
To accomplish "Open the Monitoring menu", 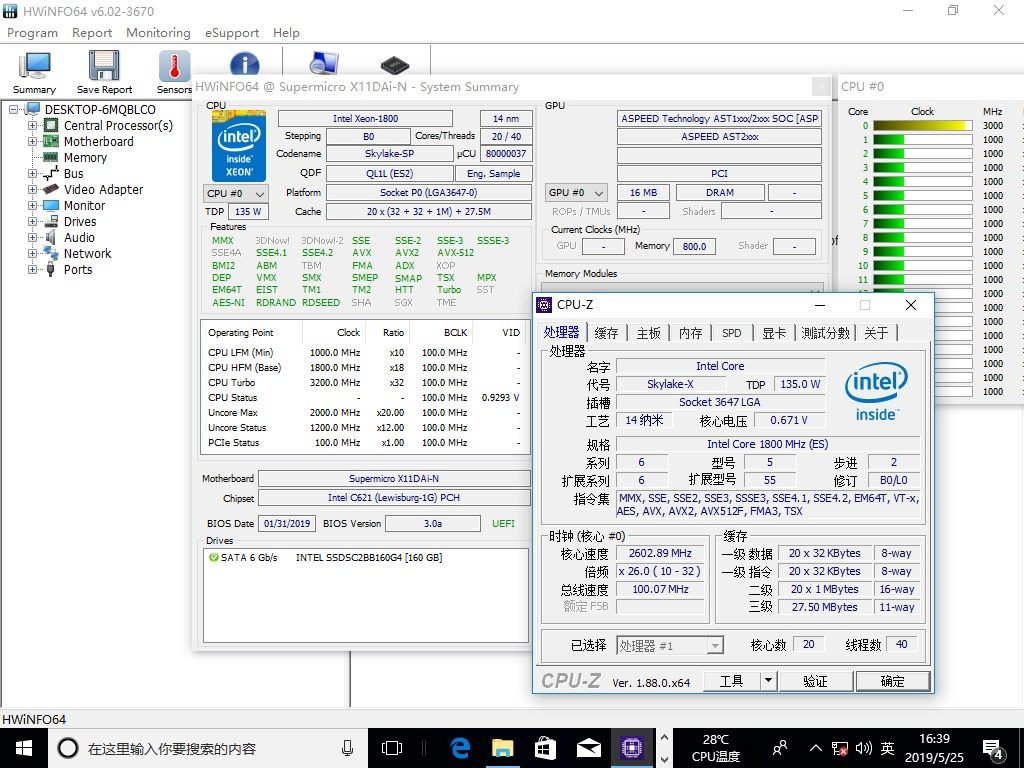I will tap(159, 33).
